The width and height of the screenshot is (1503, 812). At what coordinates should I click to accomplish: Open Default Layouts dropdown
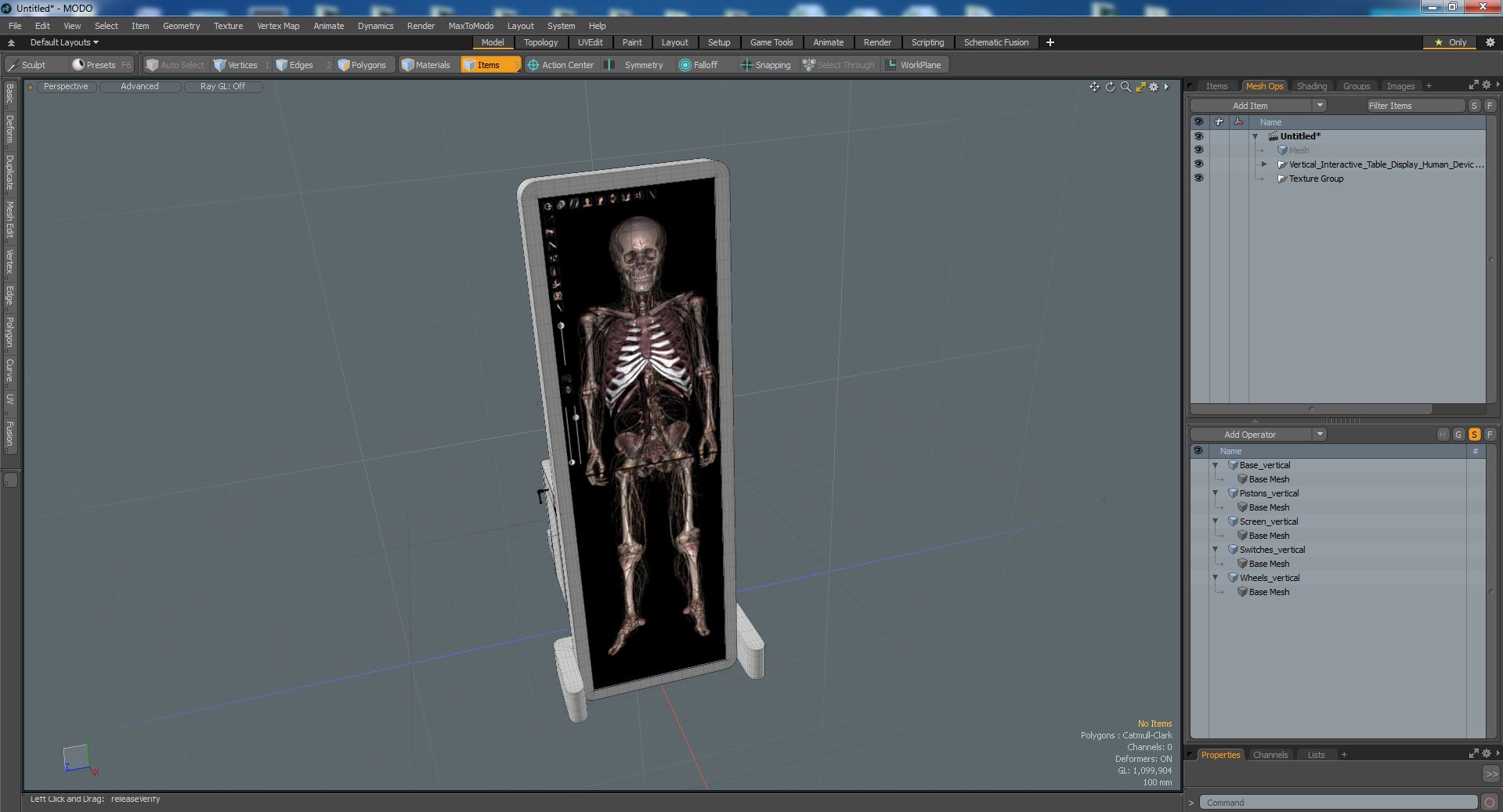[64, 42]
